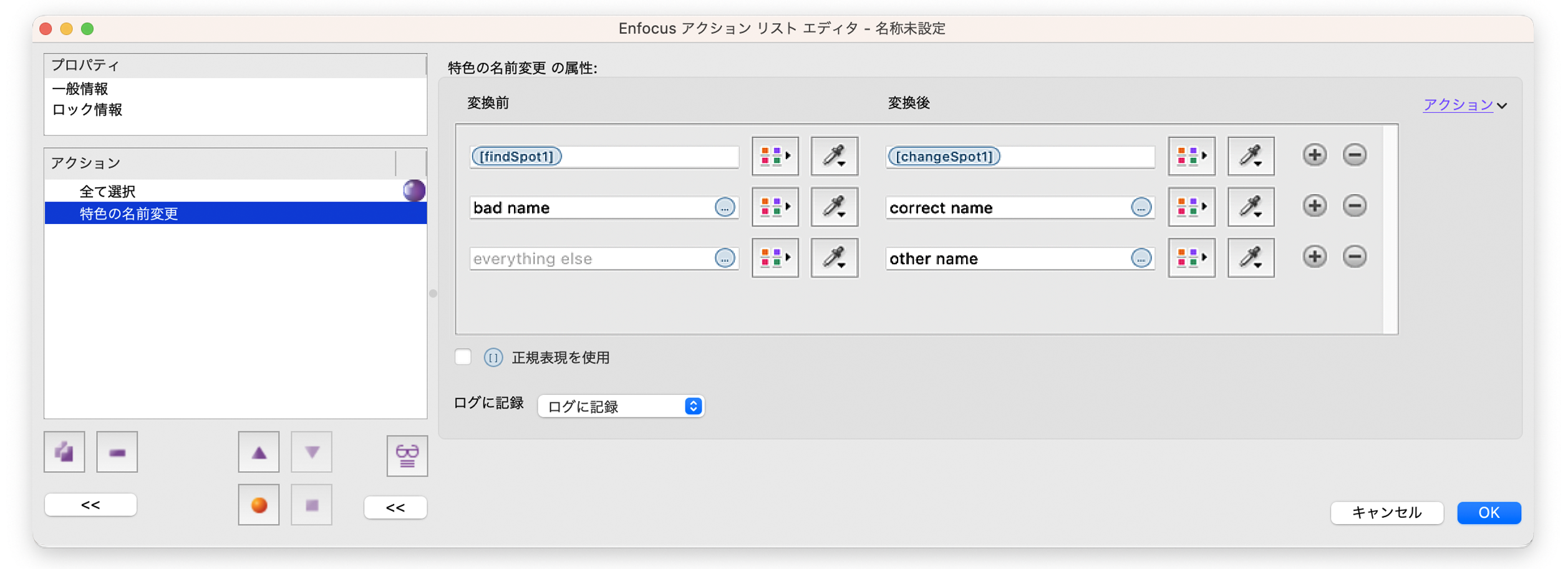Image resolution: width=1568 pixels, height=569 pixels.
Task: Add a row after the bad name row
Action: tap(1315, 206)
